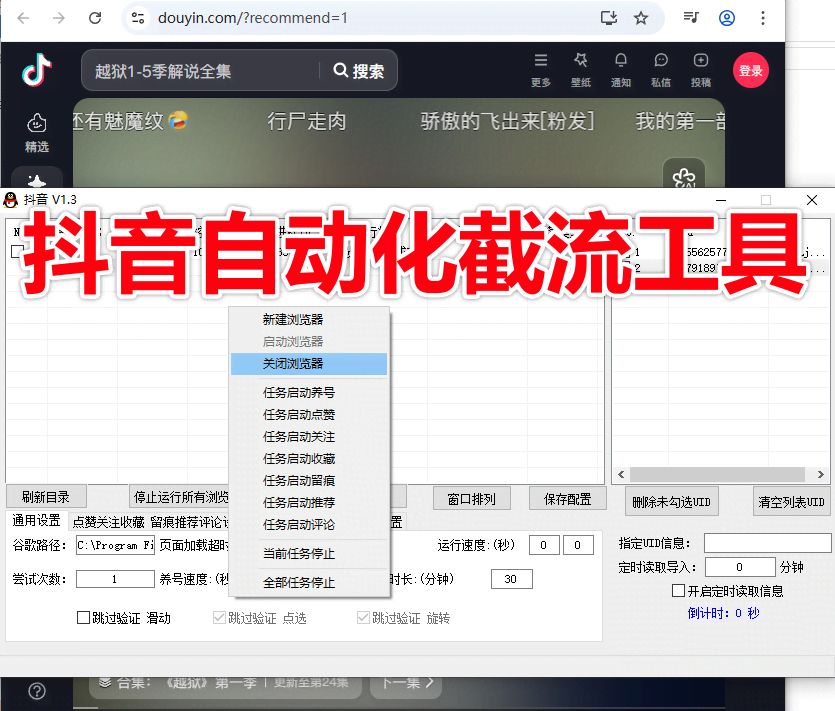Viewport: 835px width, 711px height.
Task: Click the 登录 login button
Action: pos(750,70)
